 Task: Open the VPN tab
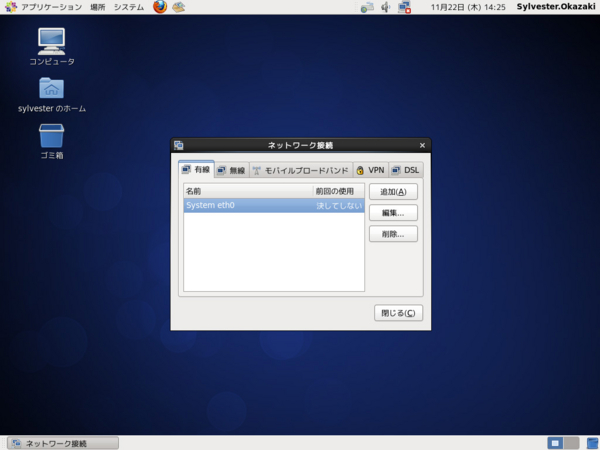pyautogui.click(x=370, y=170)
